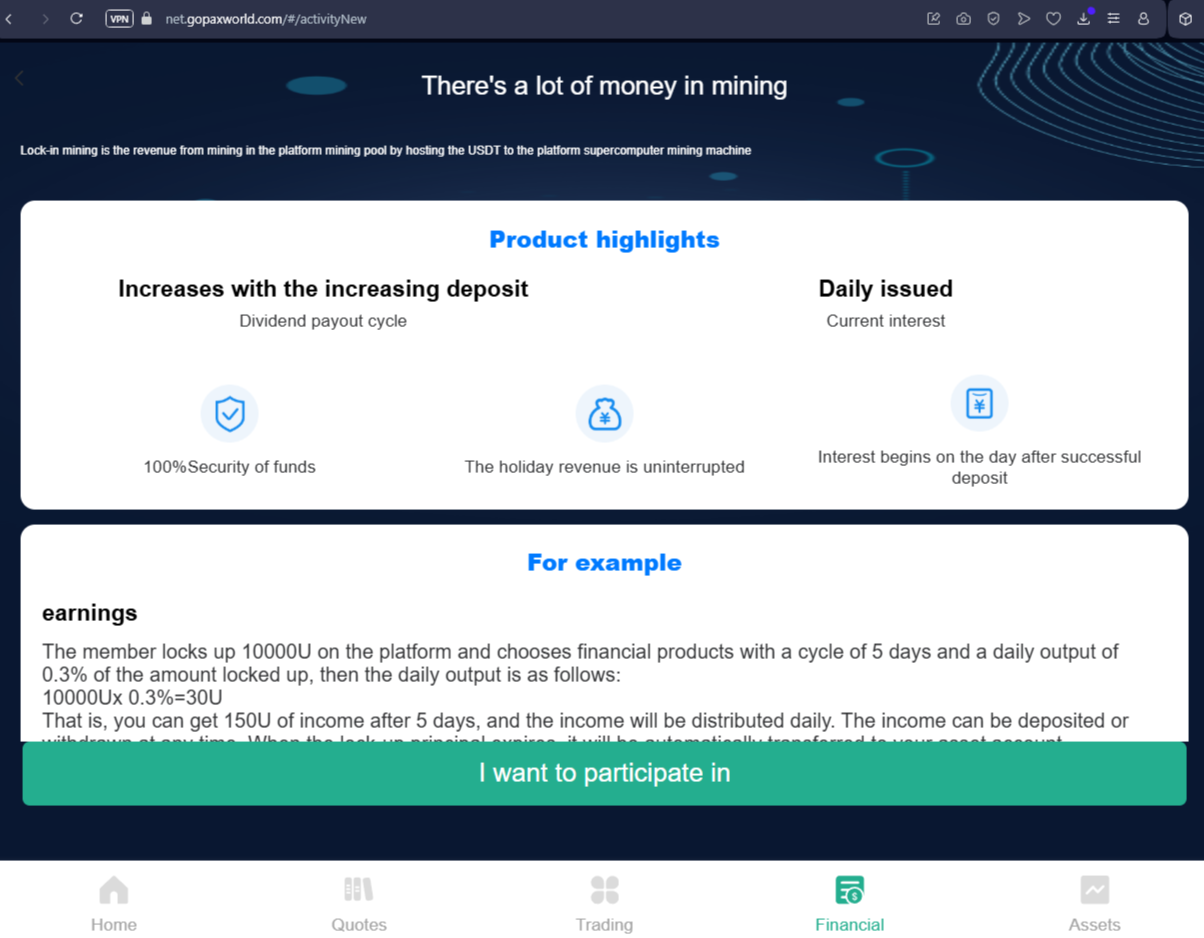1204x938 pixels.
Task: Select the net.gopaxworld.com URL field
Action: [266, 19]
